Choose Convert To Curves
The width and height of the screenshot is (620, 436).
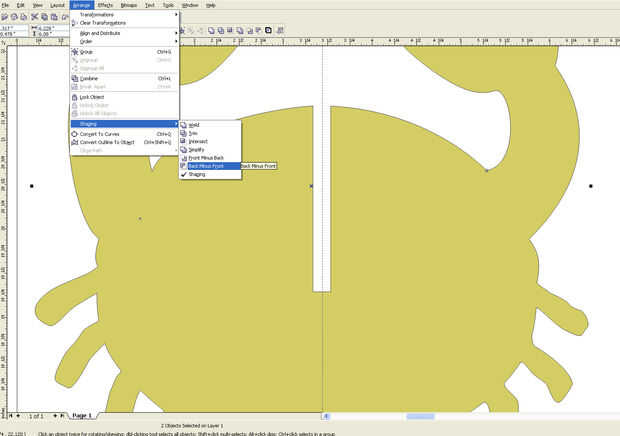coord(125,134)
